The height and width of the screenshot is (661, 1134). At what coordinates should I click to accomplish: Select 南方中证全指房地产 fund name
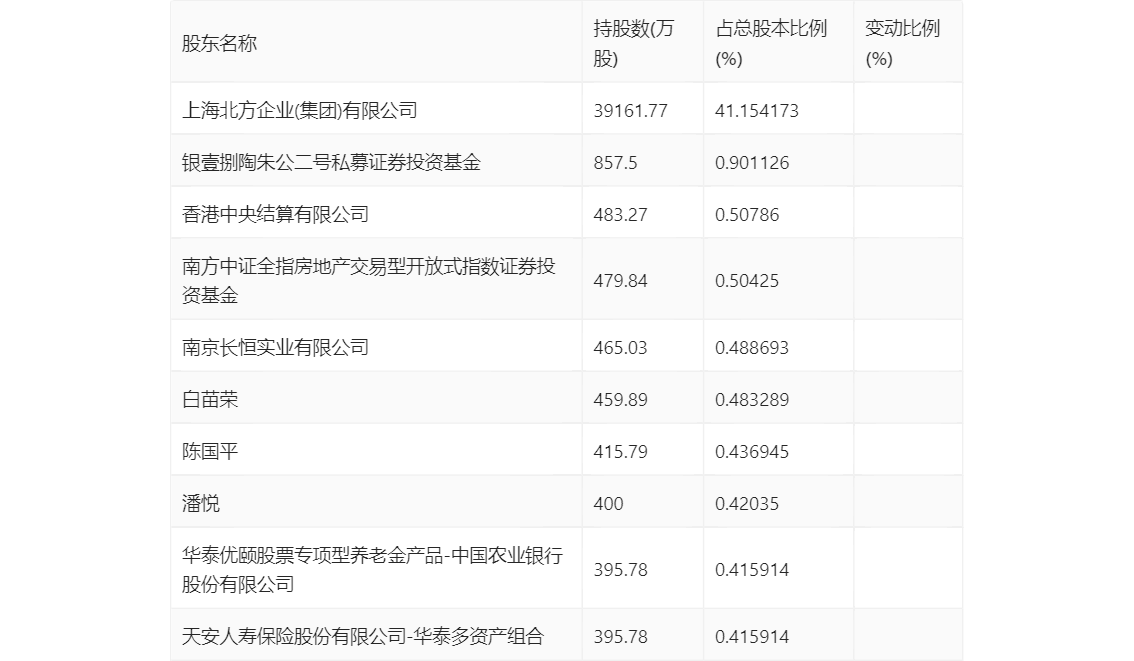[369, 281]
